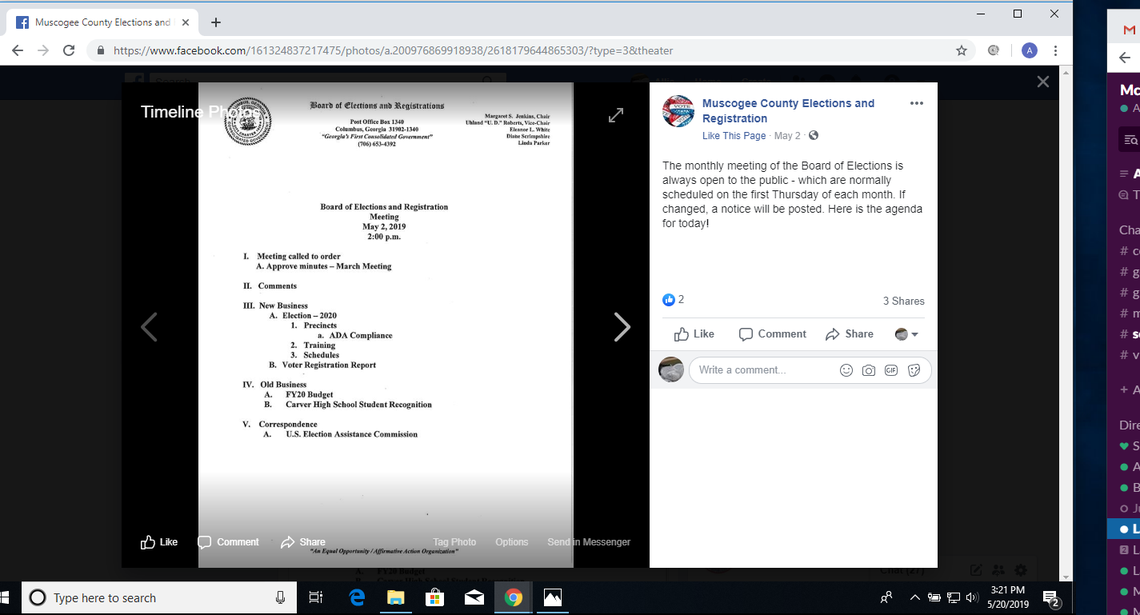This screenshot has height=615, width=1140.
Task: Bookmark the page with Chrome's star icon
Action: pyautogui.click(x=961, y=50)
